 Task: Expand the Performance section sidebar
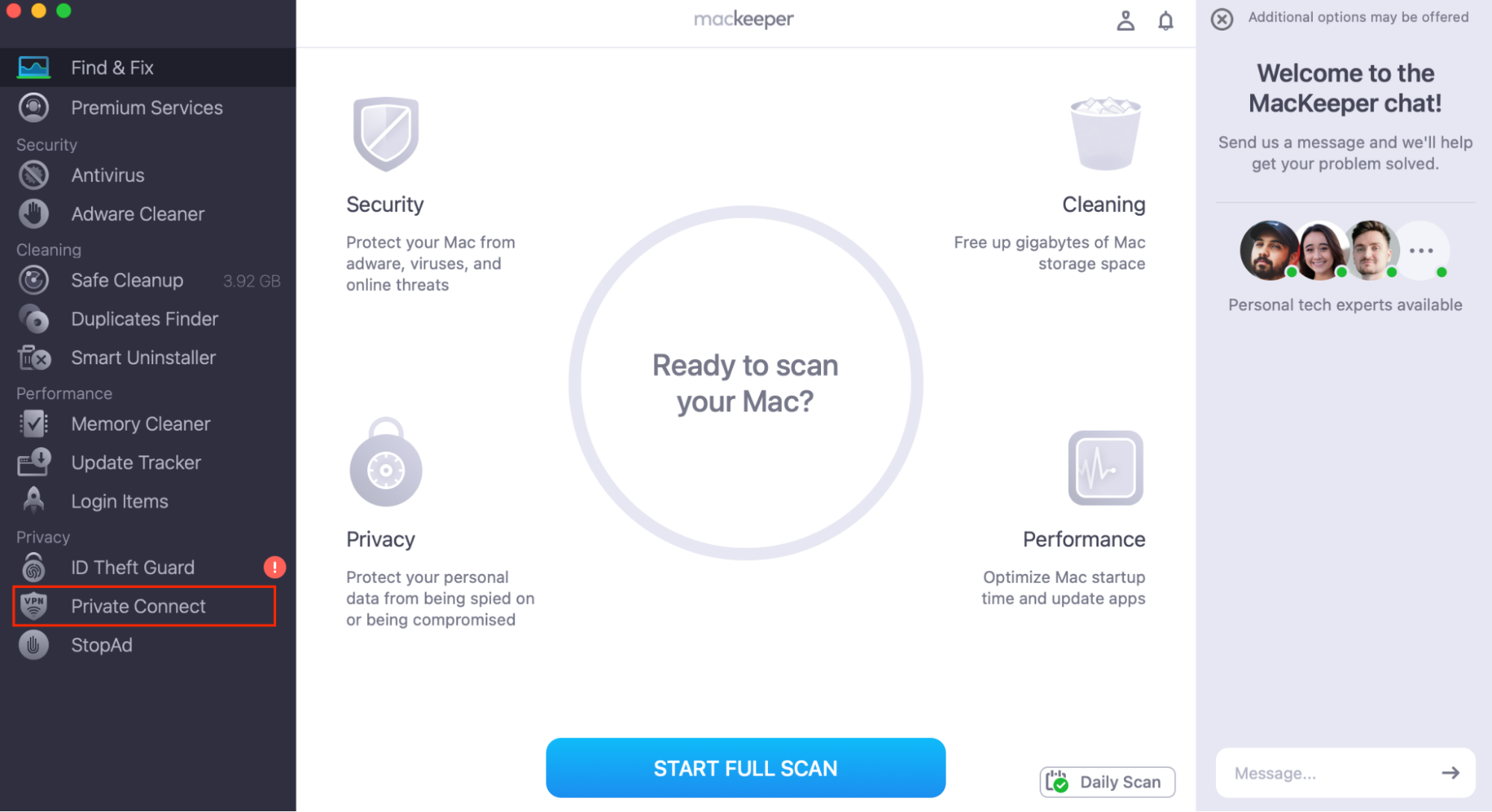pyautogui.click(x=64, y=393)
